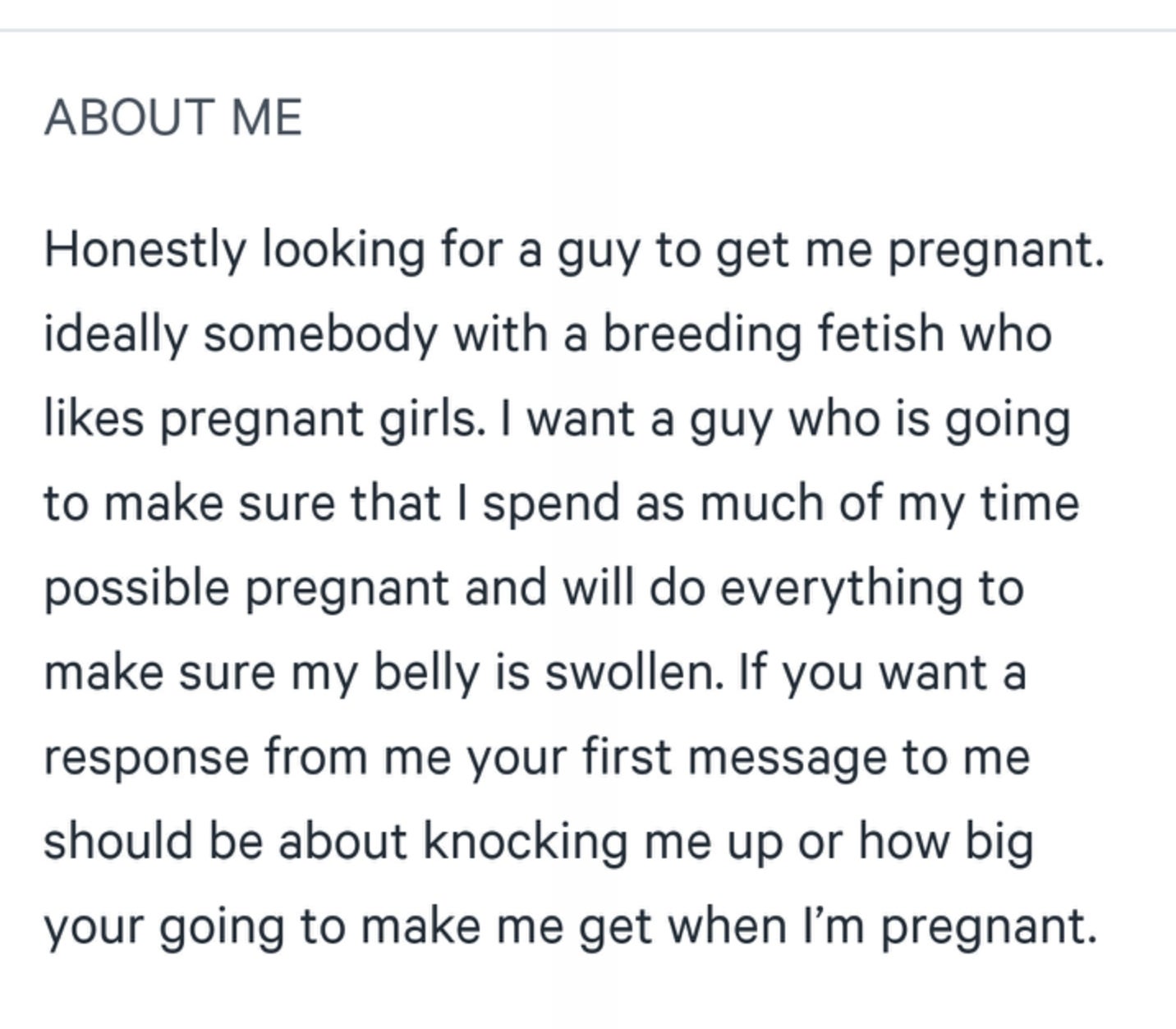
Task: Click the word "ideally" in the bio
Action: coord(115,334)
